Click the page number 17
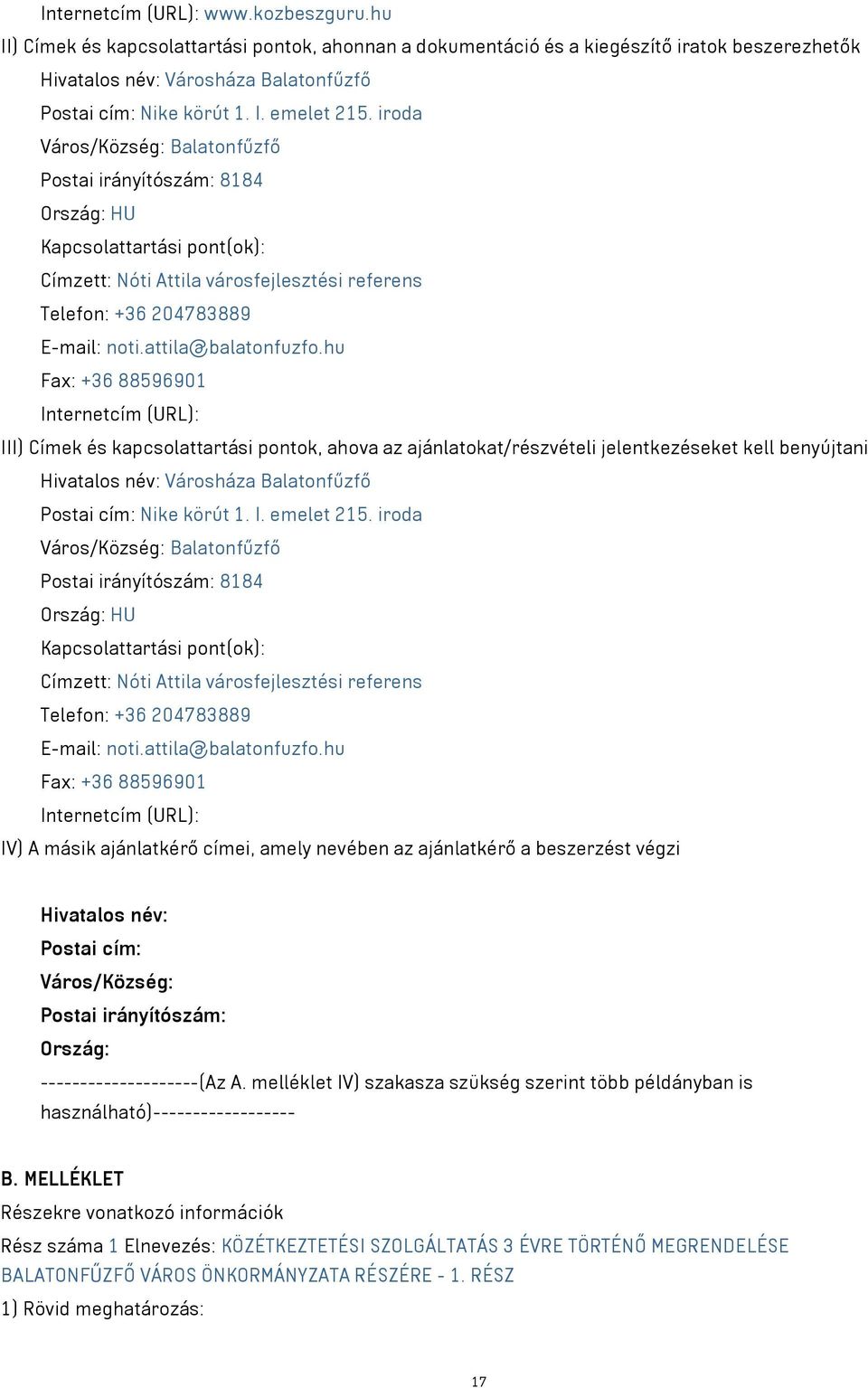The width and height of the screenshot is (868, 1388). (x=479, y=1382)
